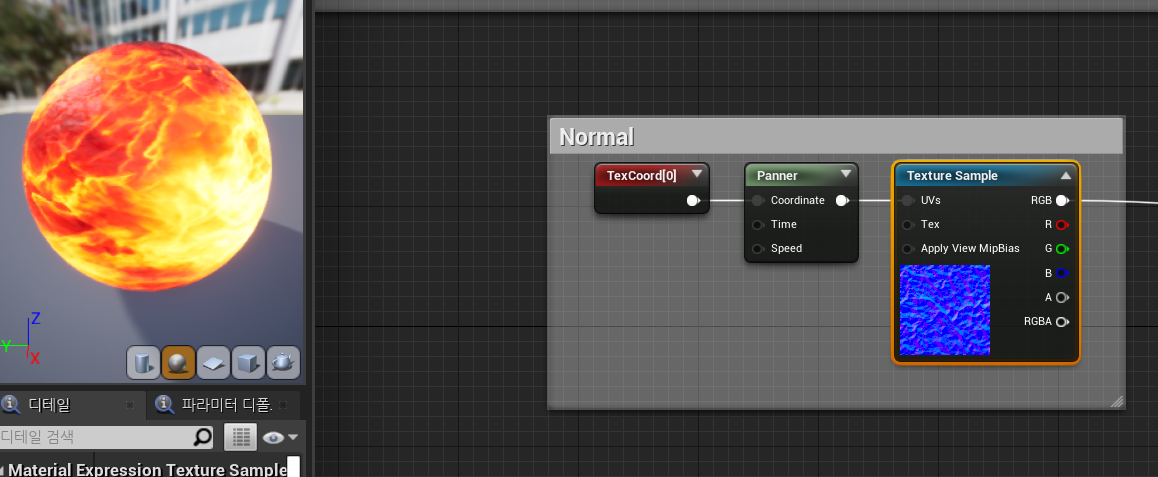
Task: Click the Normal comment box resize handle
Action: point(1117,401)
